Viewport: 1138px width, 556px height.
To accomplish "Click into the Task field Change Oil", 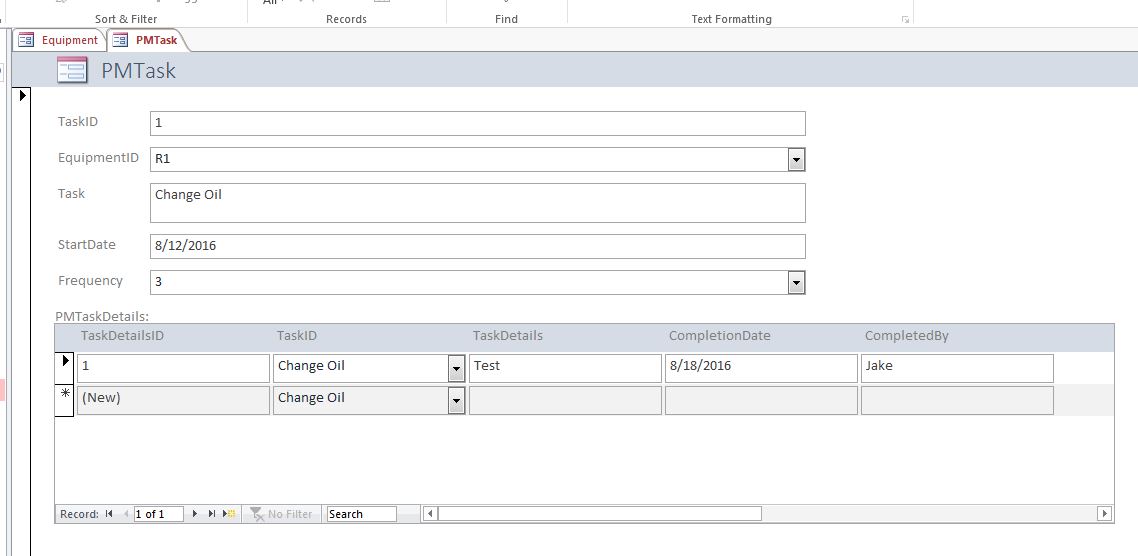I will pyautogui.click(x=478, y=203).
